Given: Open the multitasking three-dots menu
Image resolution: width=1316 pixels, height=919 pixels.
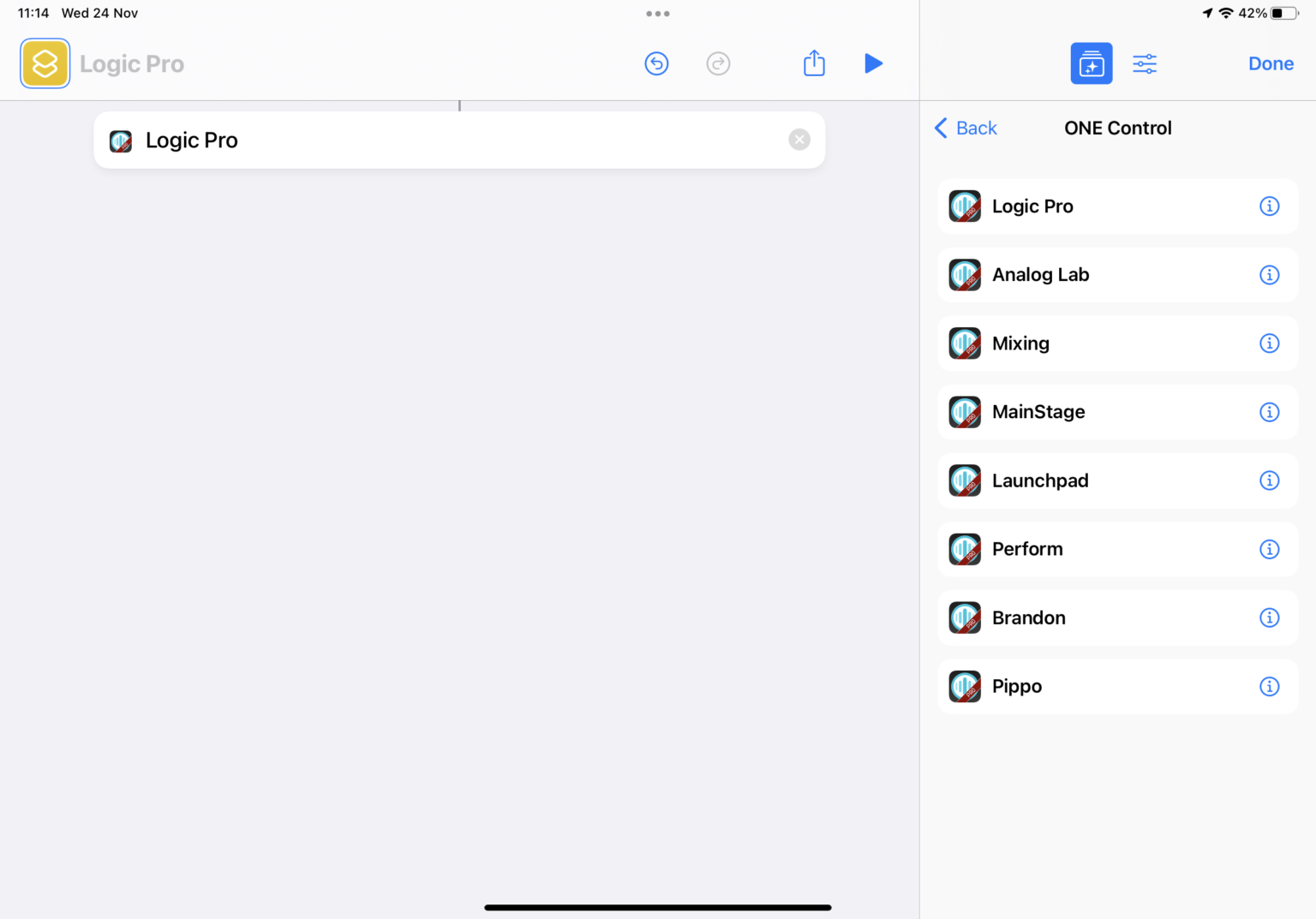Looking at the screenshot, I should tap(658, 14).
